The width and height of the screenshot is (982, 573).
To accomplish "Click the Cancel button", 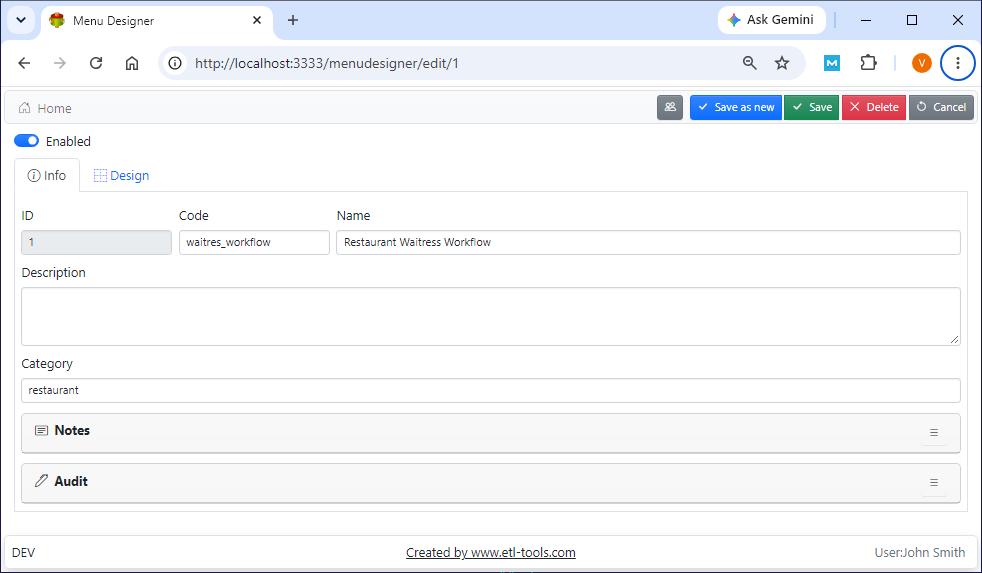I will pos(941,107).
